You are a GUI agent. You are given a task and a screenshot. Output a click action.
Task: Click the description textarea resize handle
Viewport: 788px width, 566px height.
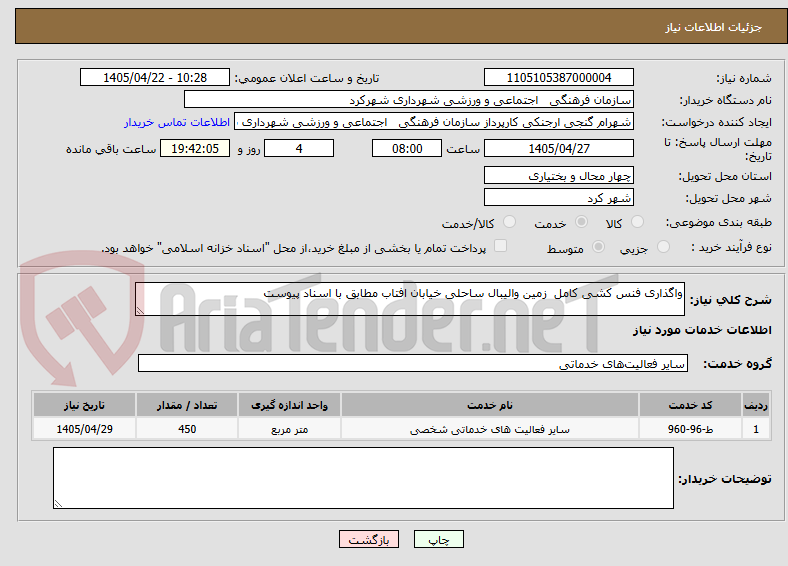click(x=140, y=311)
